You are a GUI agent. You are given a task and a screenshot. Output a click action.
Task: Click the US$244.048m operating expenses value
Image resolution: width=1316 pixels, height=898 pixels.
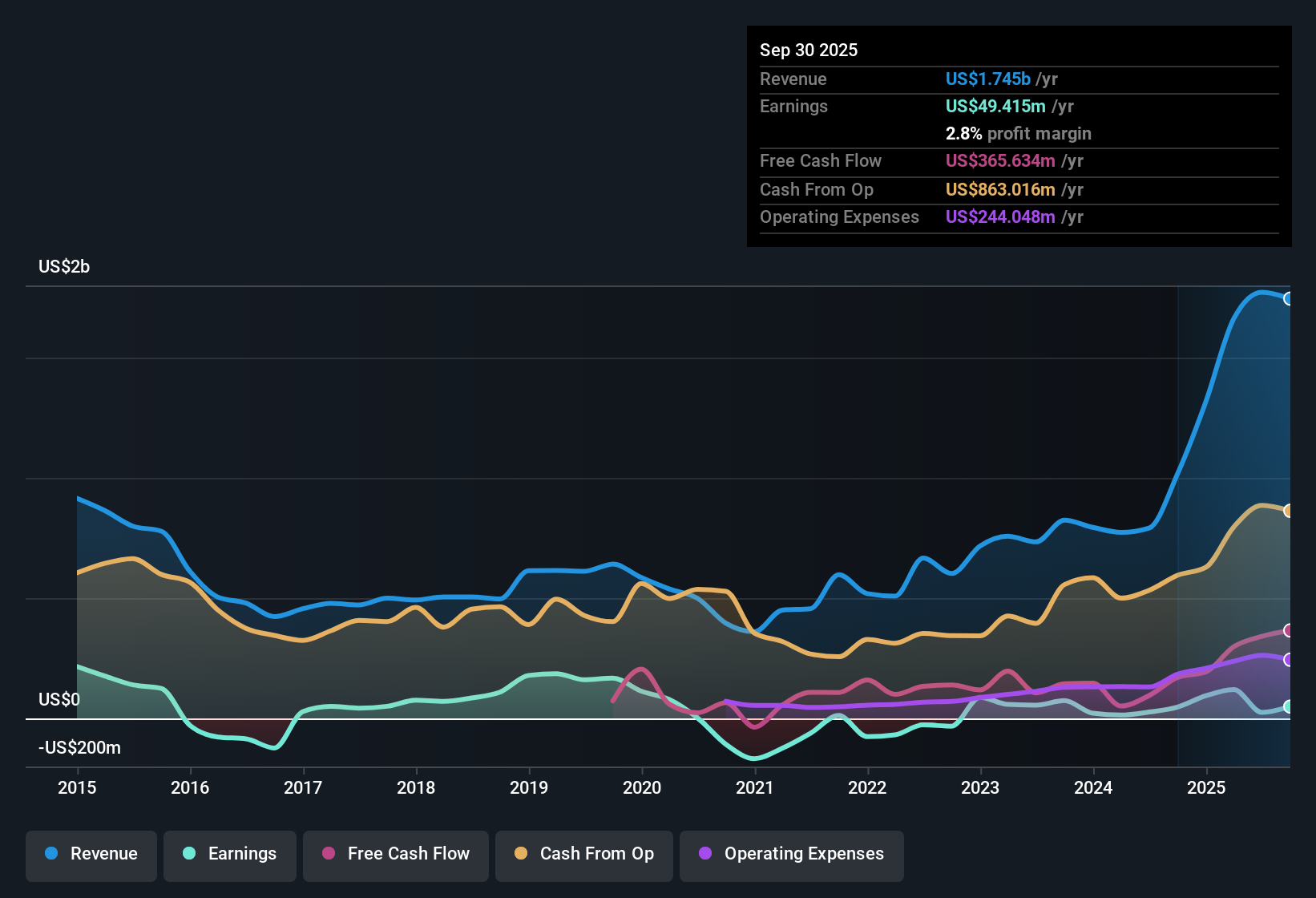click(1000, 217)
